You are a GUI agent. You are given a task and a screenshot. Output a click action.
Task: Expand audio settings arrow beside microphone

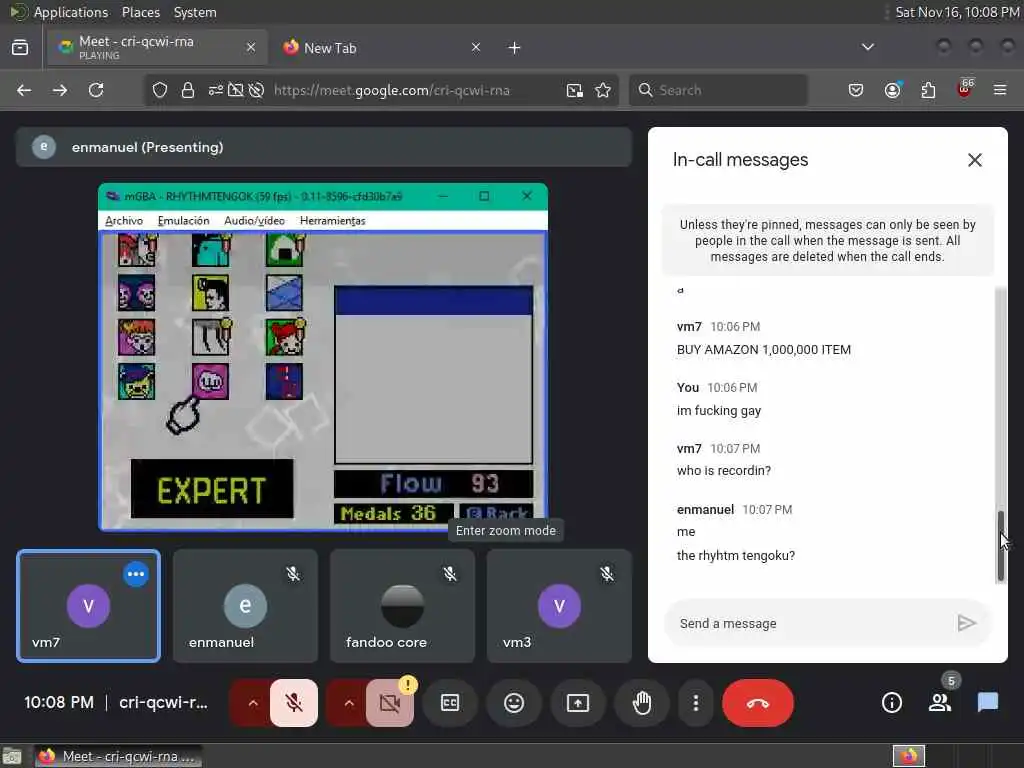[x=253, y=703]
